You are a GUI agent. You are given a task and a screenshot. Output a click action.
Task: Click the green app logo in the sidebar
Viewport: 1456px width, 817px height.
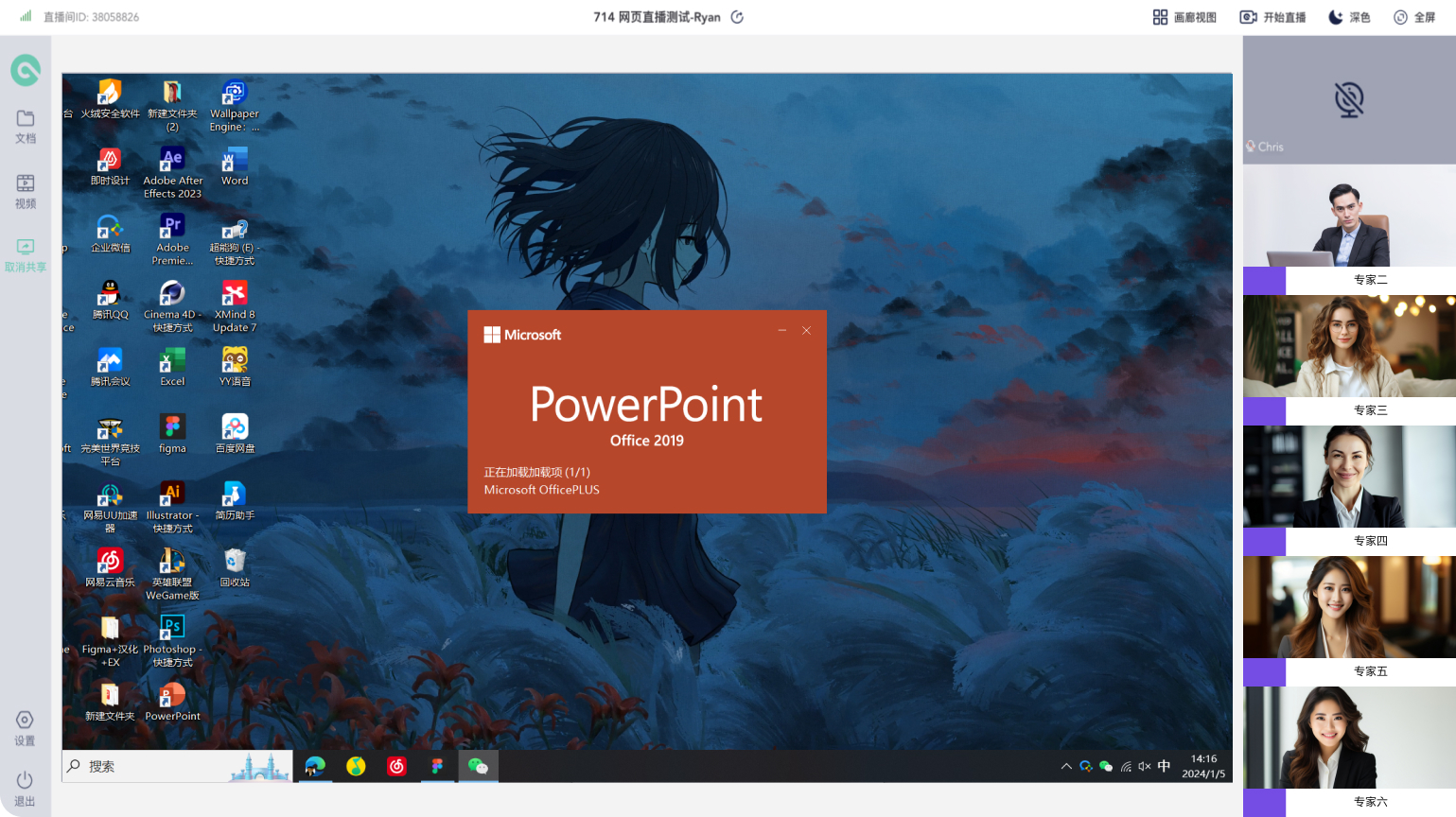26,70
